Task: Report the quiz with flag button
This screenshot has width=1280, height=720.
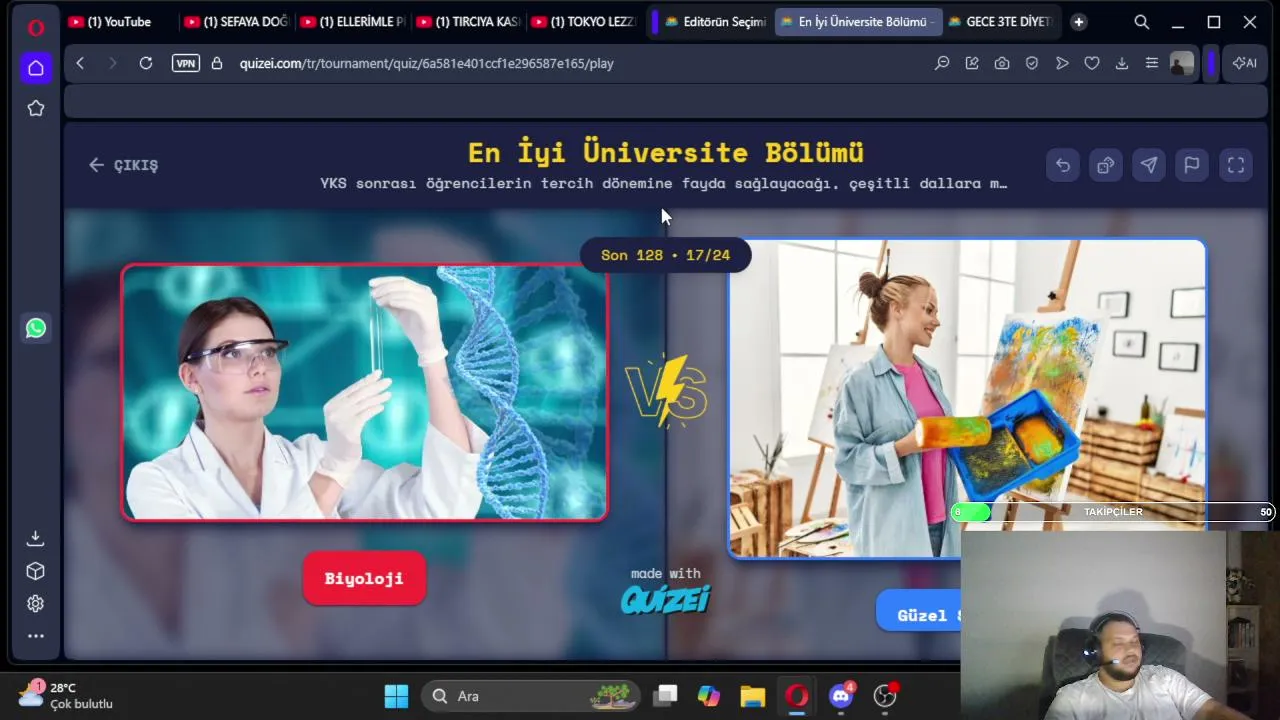Action: pyautogui.click(x=1192, y=165)
